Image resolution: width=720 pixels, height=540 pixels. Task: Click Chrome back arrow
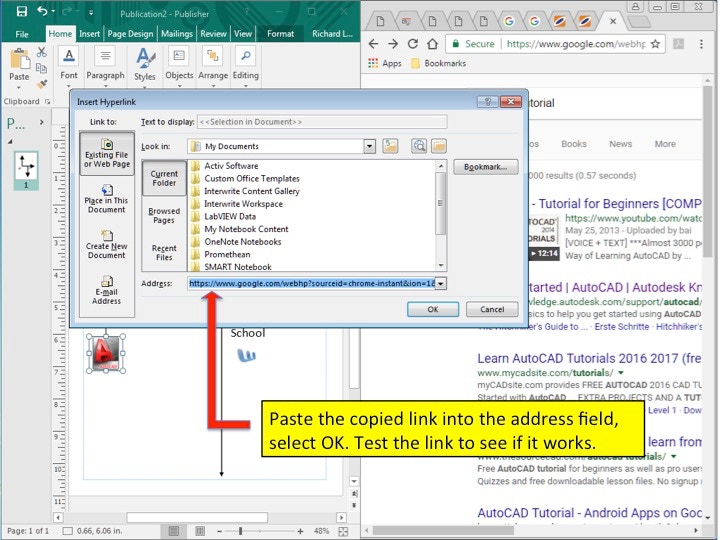click(373, 44)
